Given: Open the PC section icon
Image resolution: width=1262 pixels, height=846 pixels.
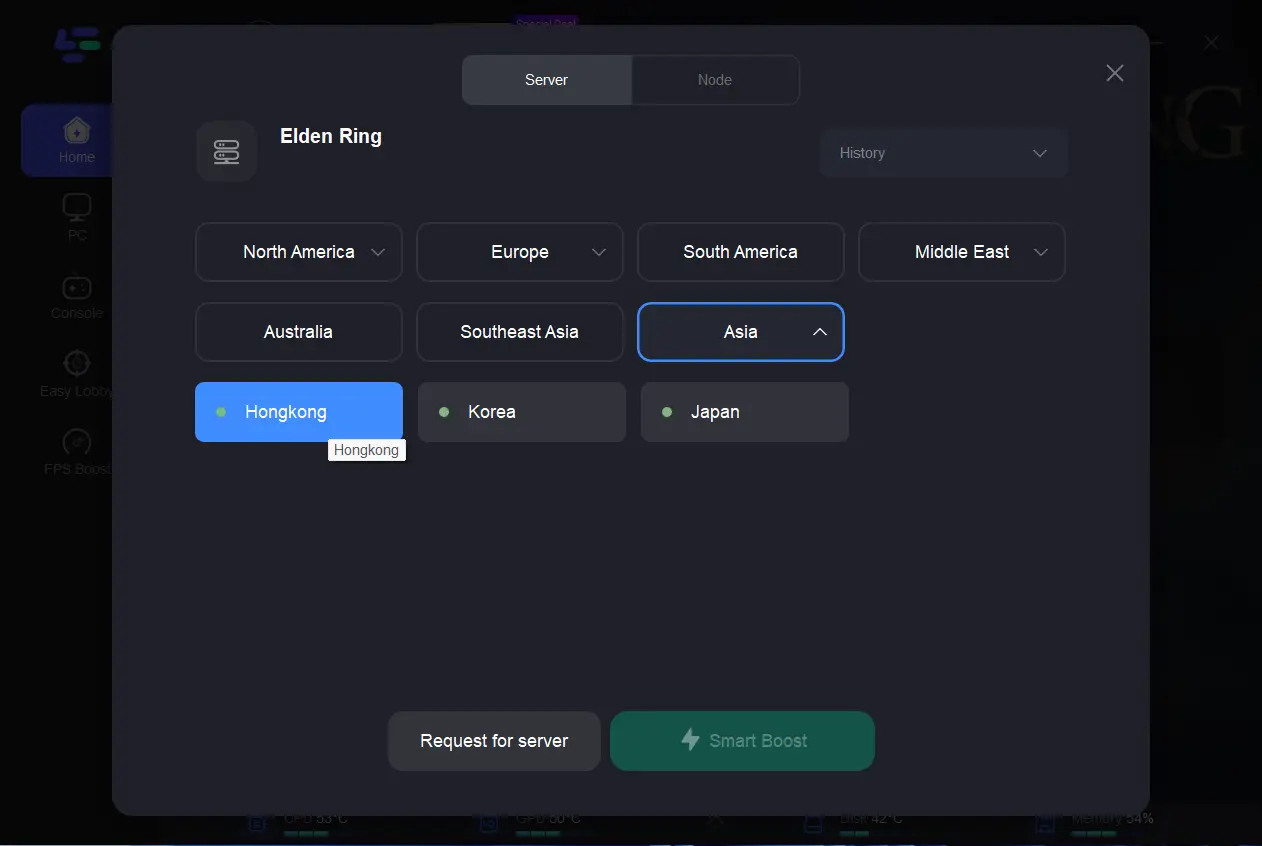Looking at the screenshot, I should click(76, 207).
